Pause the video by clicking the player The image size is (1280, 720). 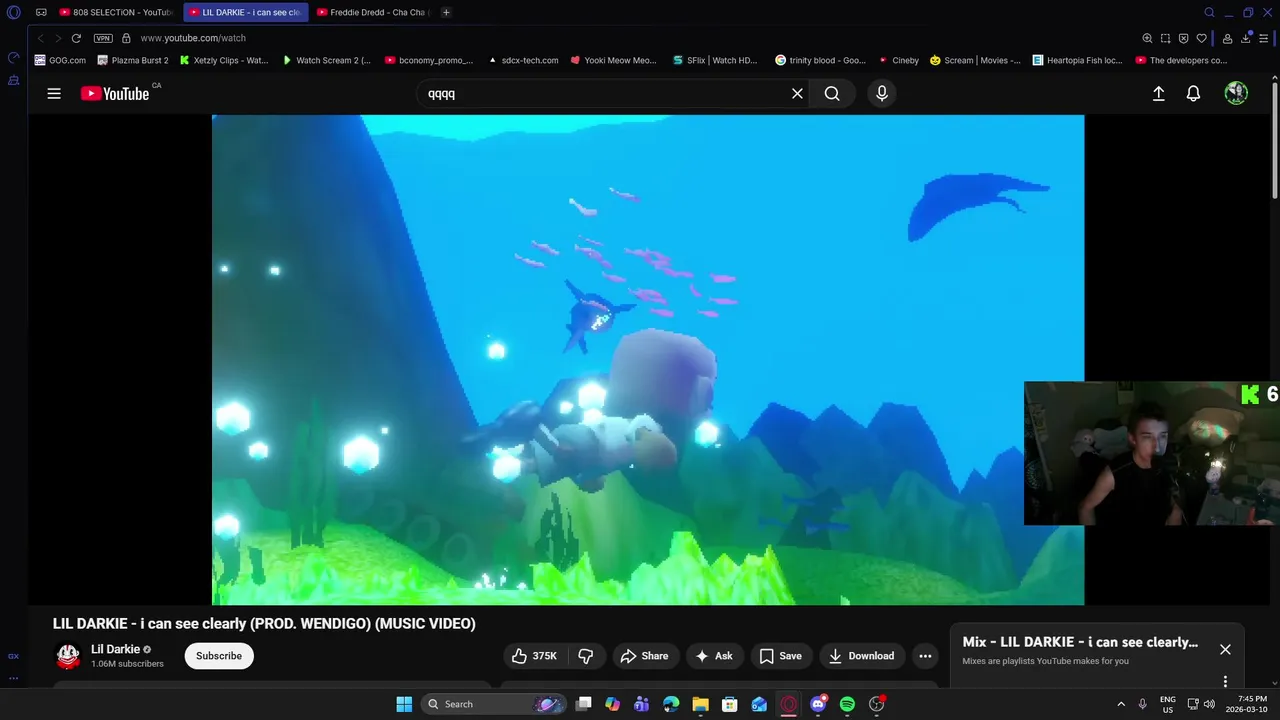point(648,360)
